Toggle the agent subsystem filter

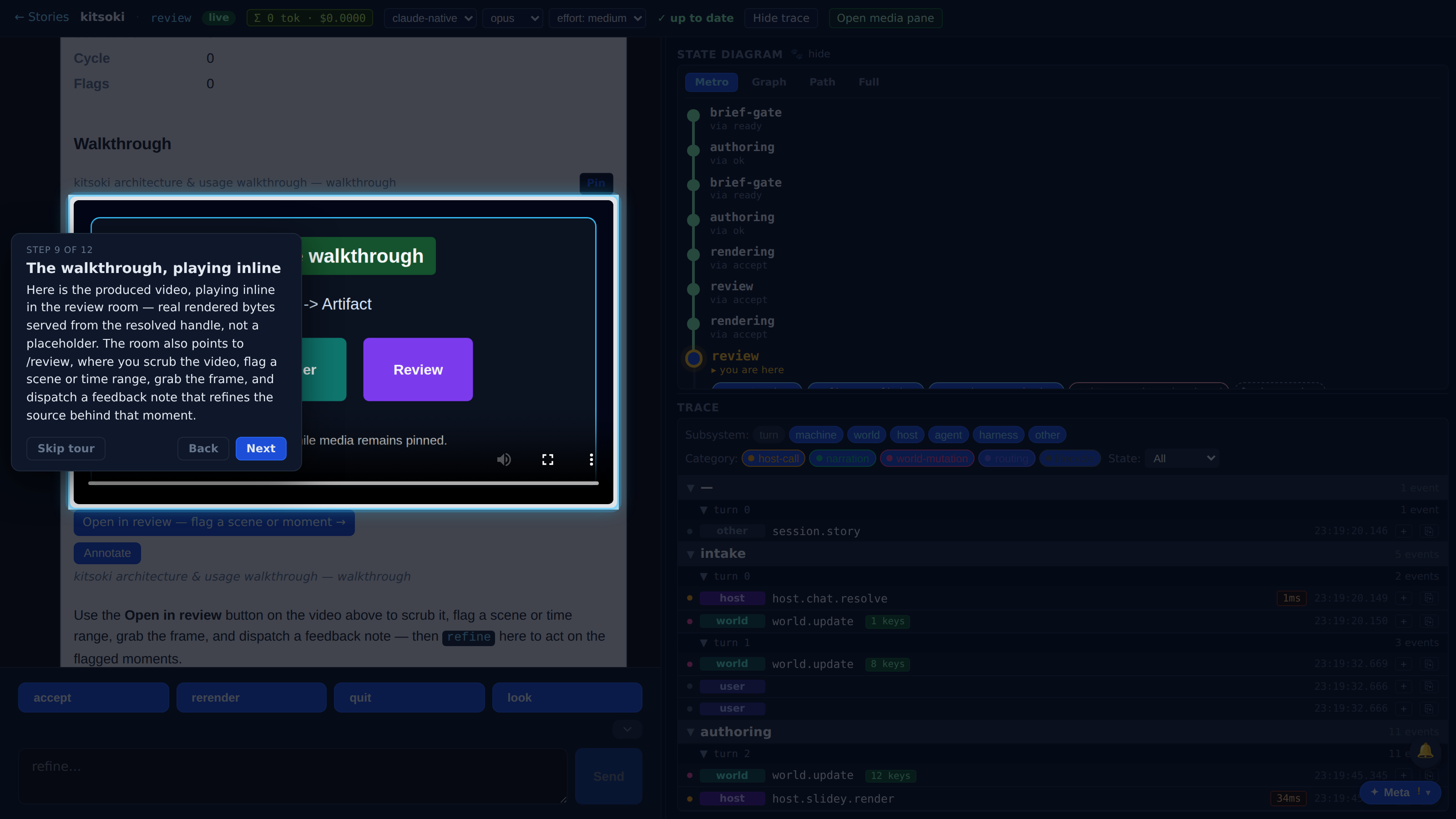(948, 435)
